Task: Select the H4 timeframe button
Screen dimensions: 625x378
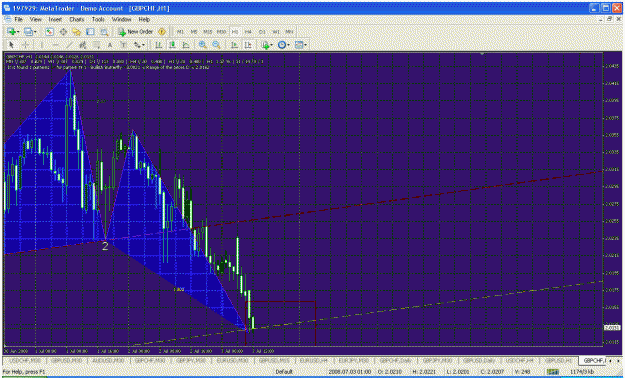Action: (x=248, y=32)
